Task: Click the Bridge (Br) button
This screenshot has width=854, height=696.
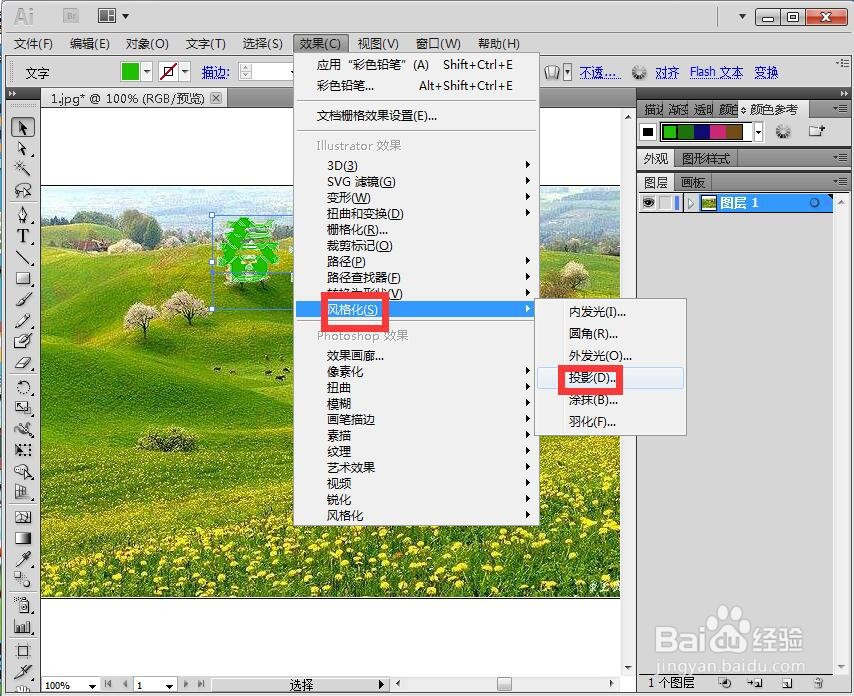Action: tap(71, 16)
